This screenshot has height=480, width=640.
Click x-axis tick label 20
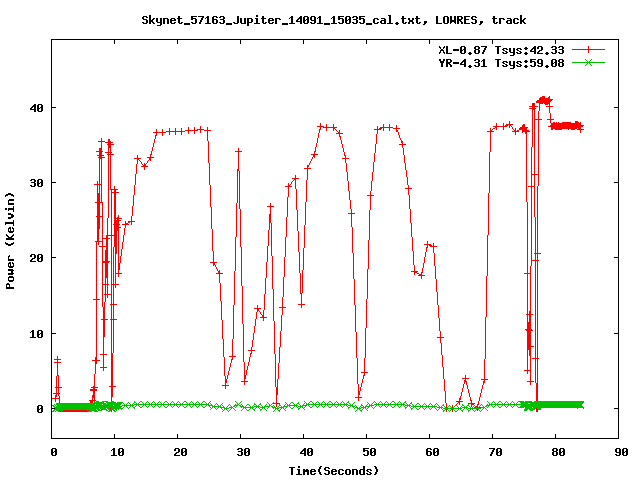(x=180, y=452)
